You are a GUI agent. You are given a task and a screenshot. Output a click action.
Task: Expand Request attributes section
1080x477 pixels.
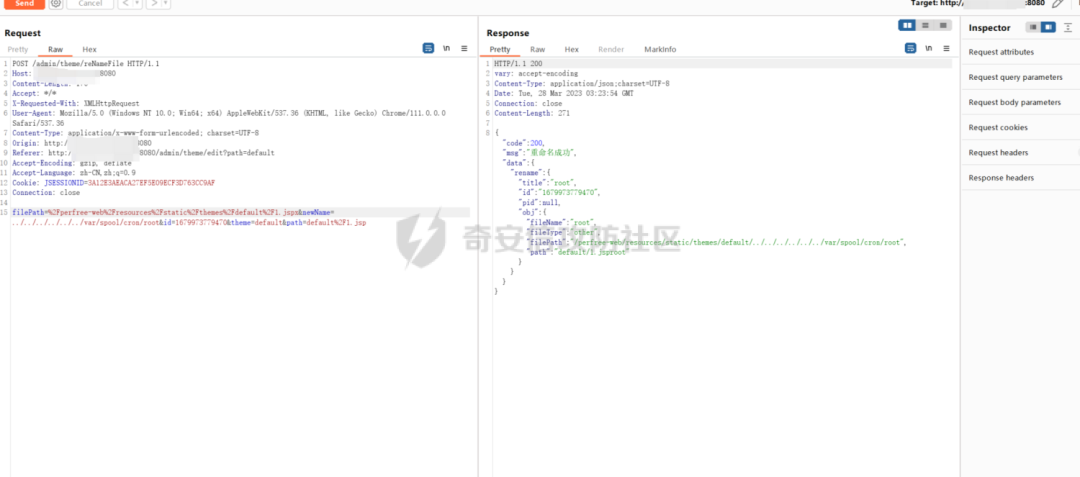pos(1020,52)
